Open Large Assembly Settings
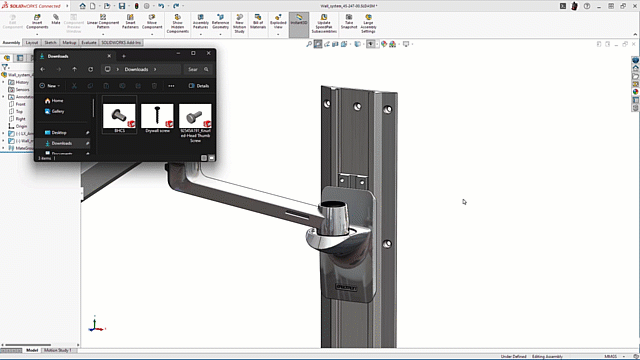Screen dimensions: 640x360 [x=368, y=24]
